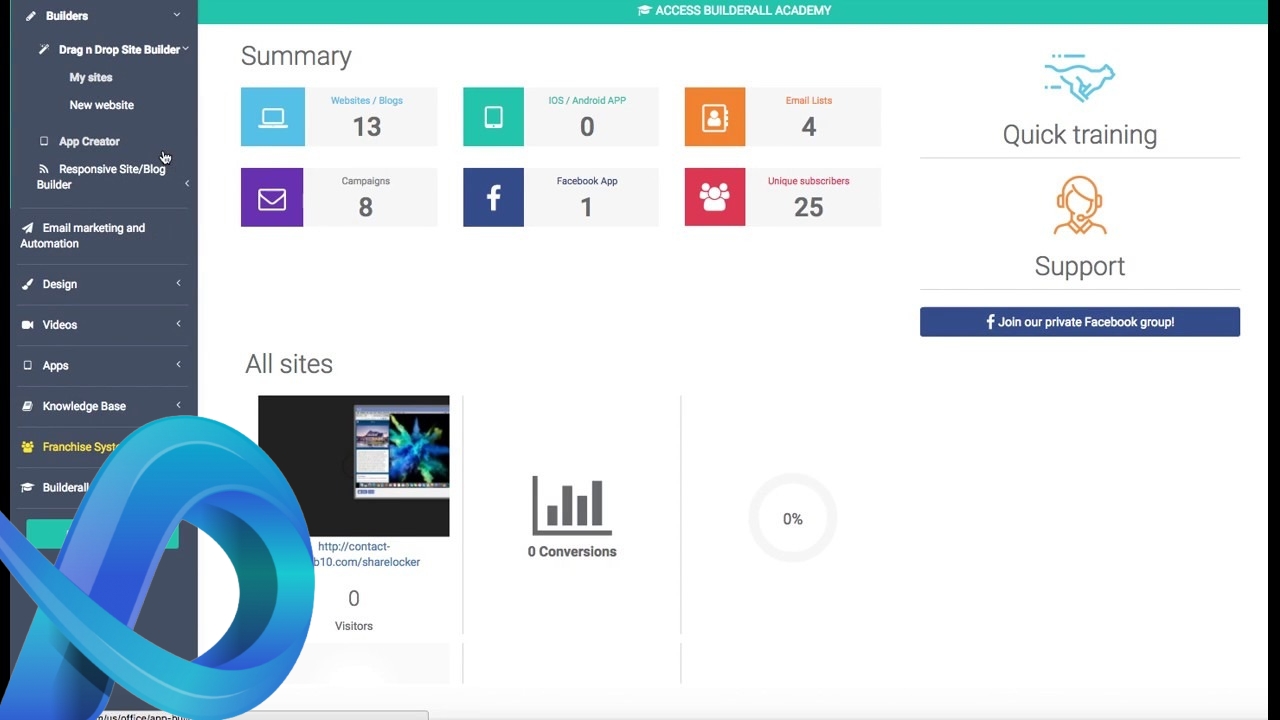
Task: Open Quick training via the cheetah icon
Action: [1080, 78]
